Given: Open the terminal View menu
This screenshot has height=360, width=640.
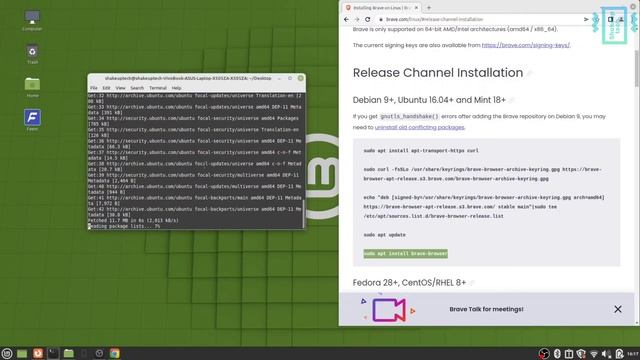Looking at the screenshot, I should [x=120, y=88].
